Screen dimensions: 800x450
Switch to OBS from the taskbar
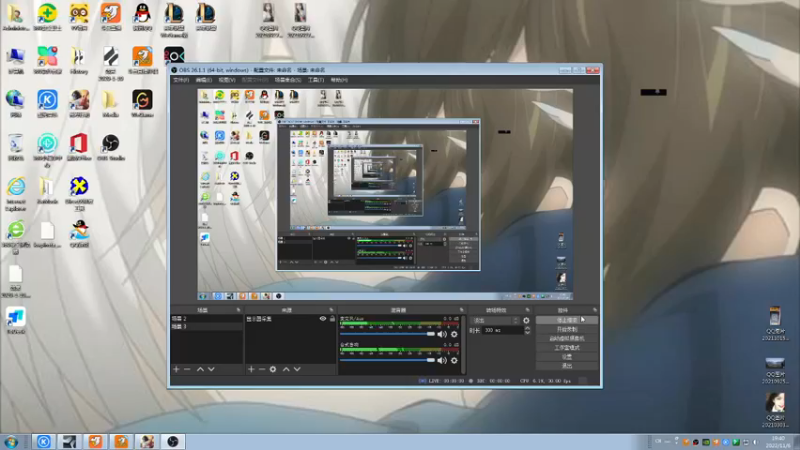[172, 441]
